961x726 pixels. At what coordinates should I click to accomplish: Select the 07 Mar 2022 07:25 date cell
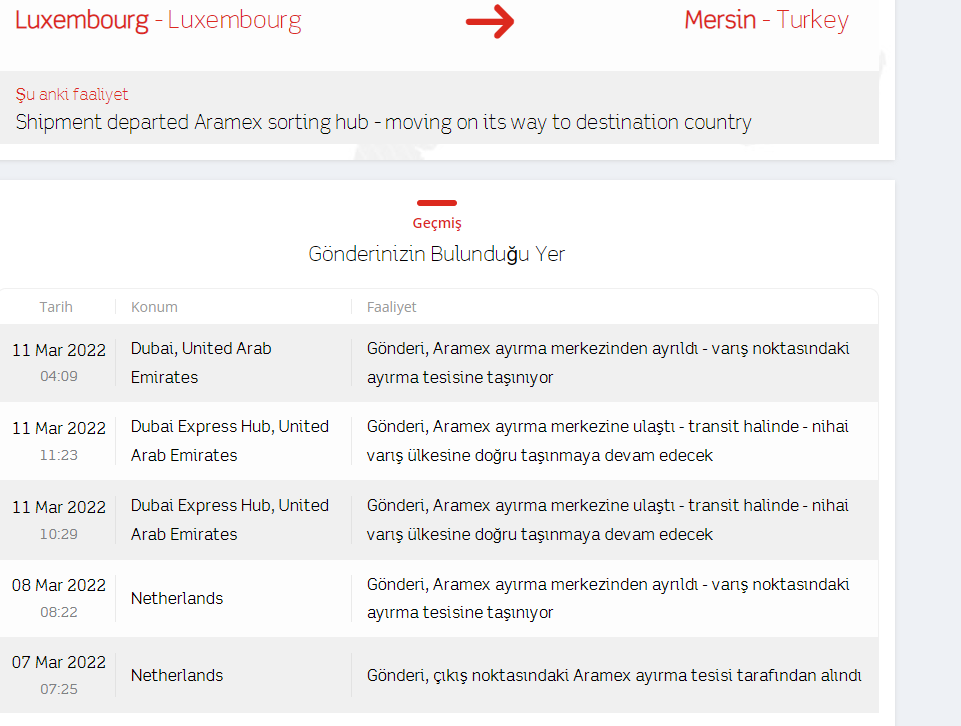pyautogui.click(x=59, y=675)
